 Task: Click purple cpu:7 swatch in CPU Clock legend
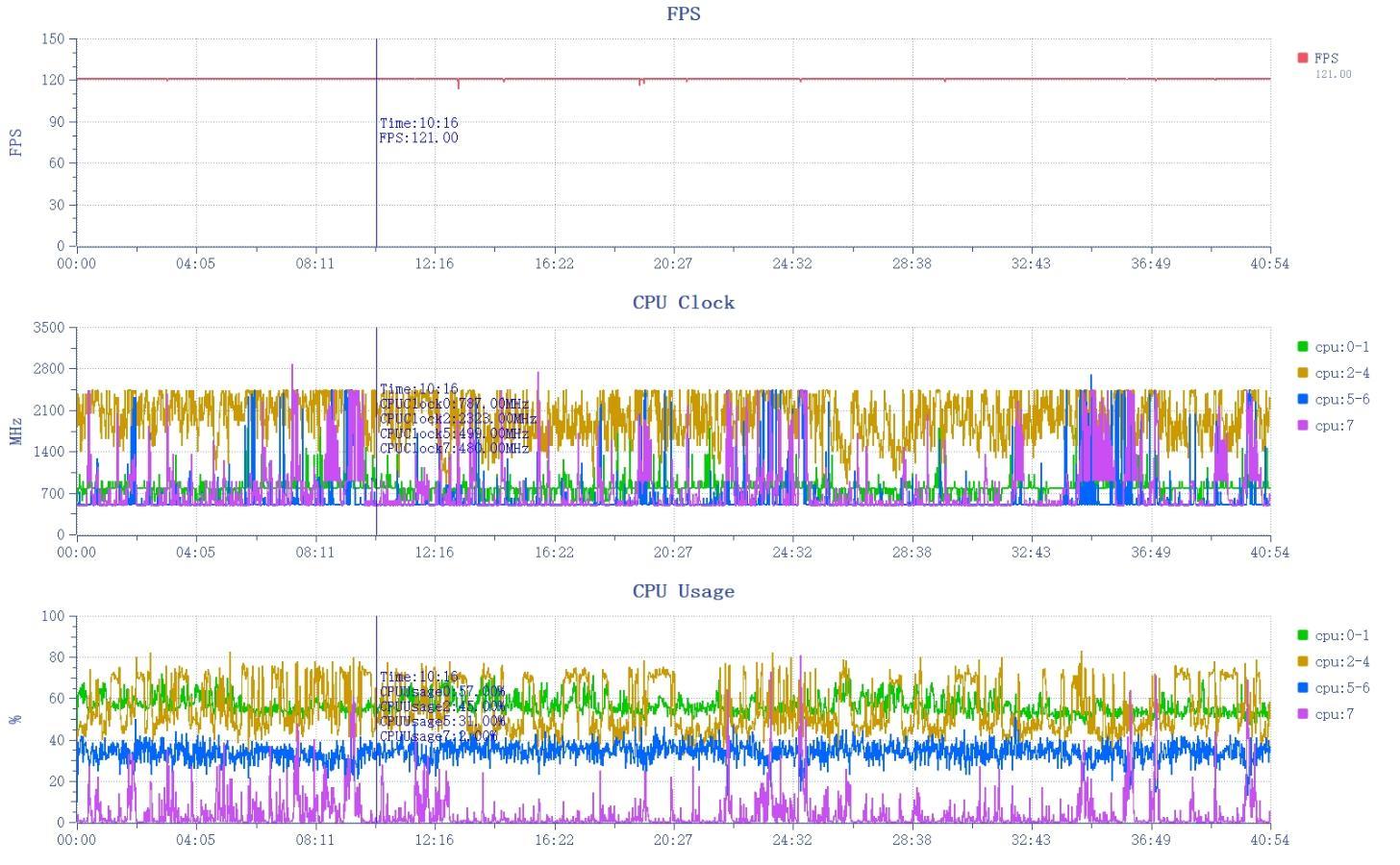click(1303, 425)
